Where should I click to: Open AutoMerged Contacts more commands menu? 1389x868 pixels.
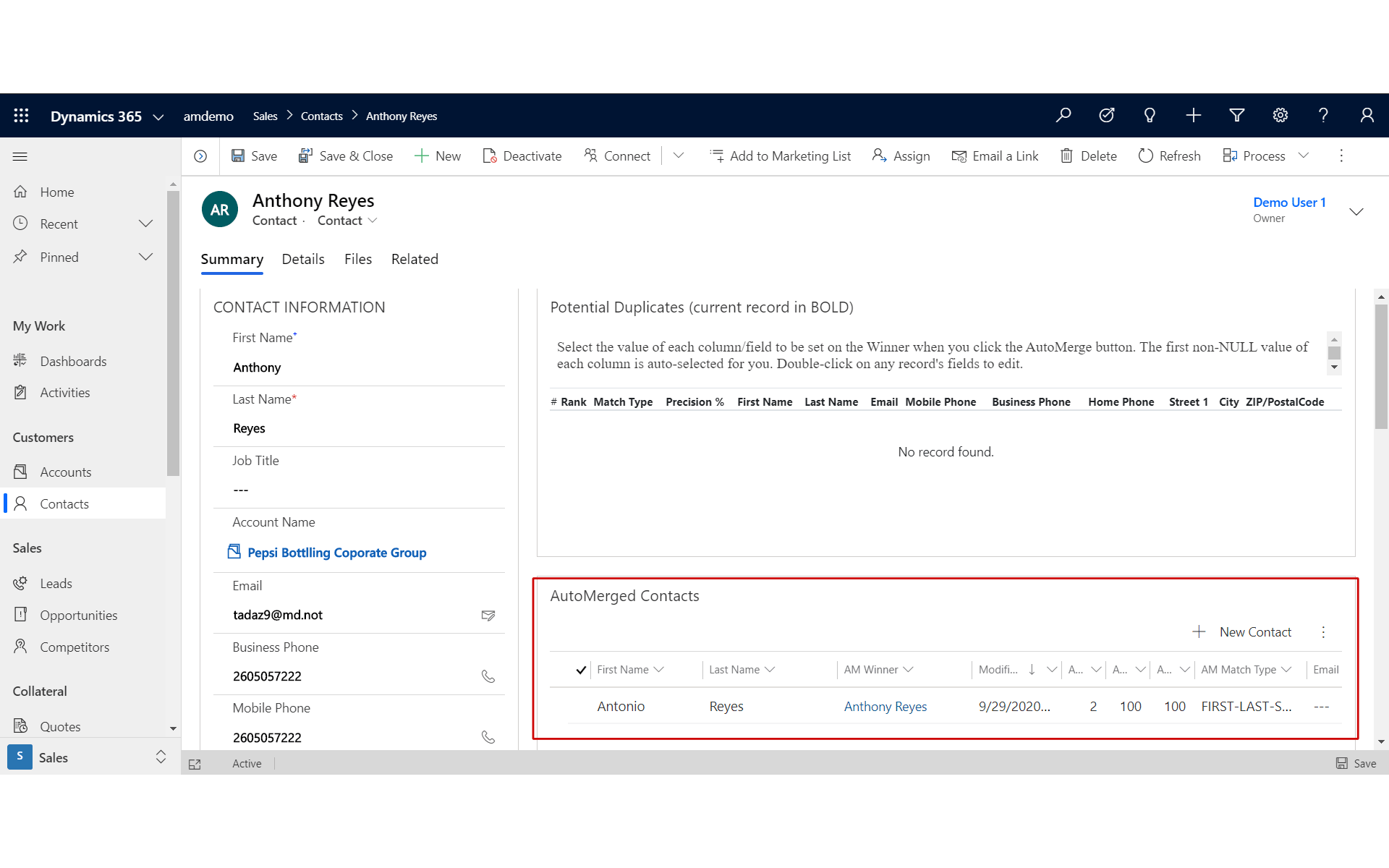pos(1324,632)
